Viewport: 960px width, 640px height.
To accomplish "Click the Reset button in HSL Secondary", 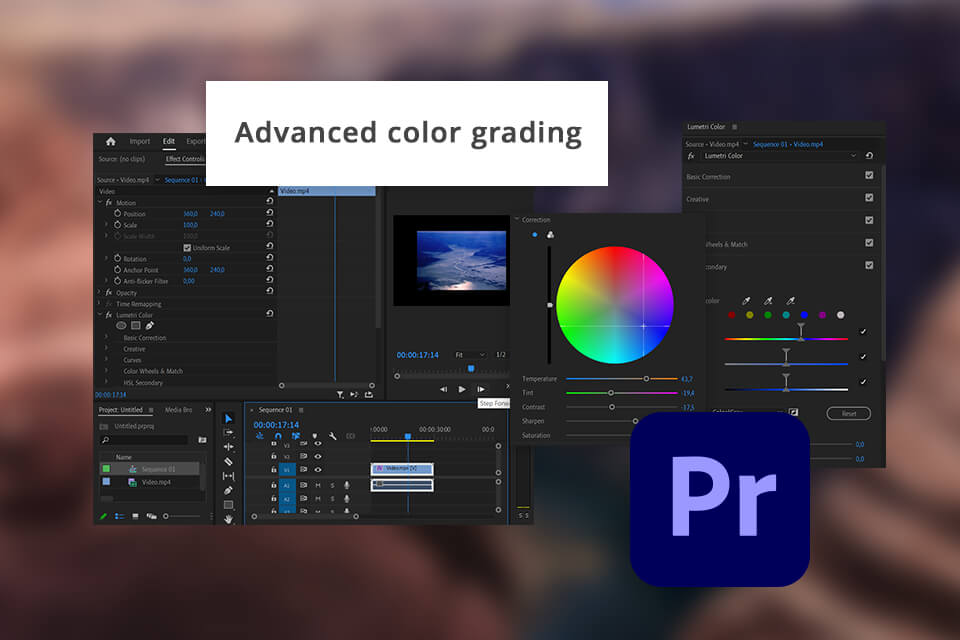I will tap(849, 413).
